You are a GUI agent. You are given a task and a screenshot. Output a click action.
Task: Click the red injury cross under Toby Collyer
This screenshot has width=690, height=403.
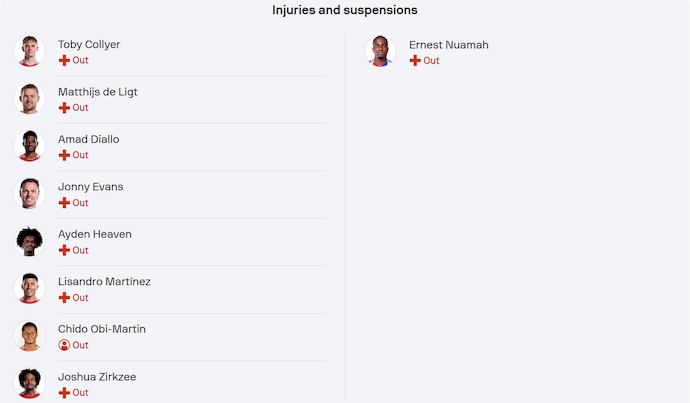click(64, 61)
